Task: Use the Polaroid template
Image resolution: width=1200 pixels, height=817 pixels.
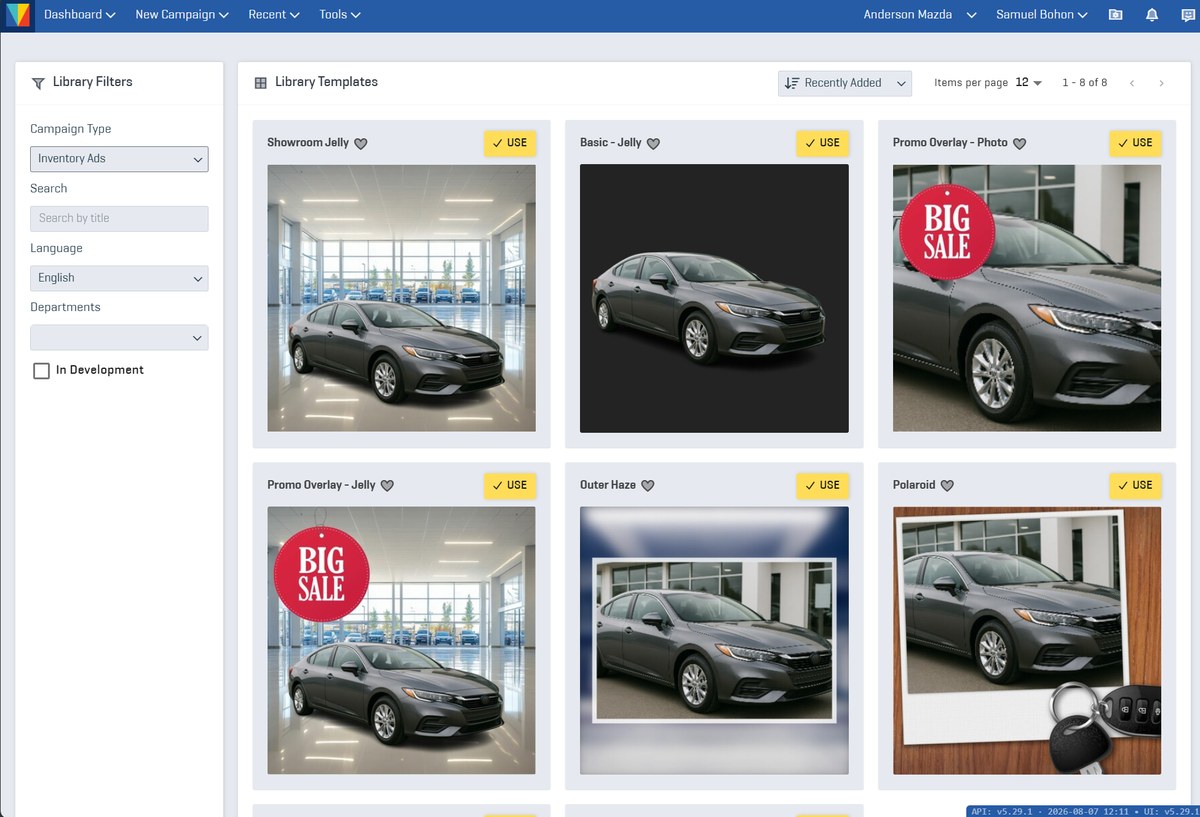Action: pos(1135,485)
